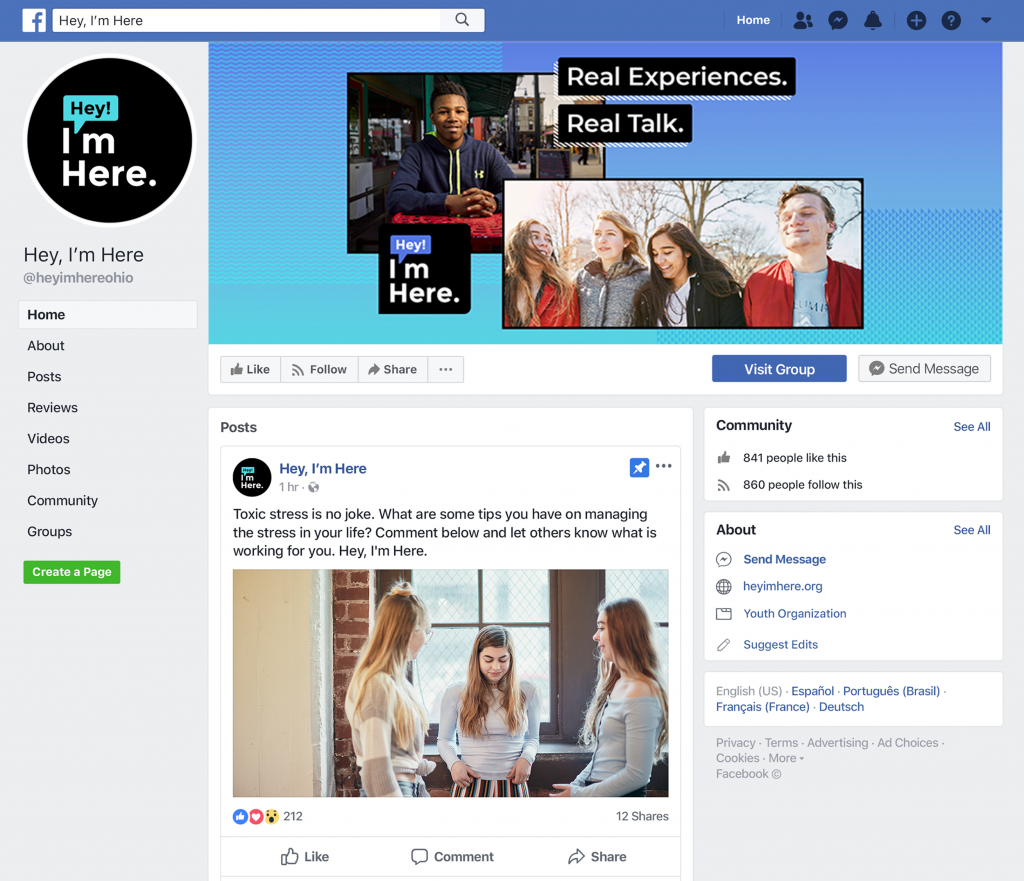Open the Hey, I'm Here post author link
This screenshot has width=1024, height=881.
(x=323, y=469)
